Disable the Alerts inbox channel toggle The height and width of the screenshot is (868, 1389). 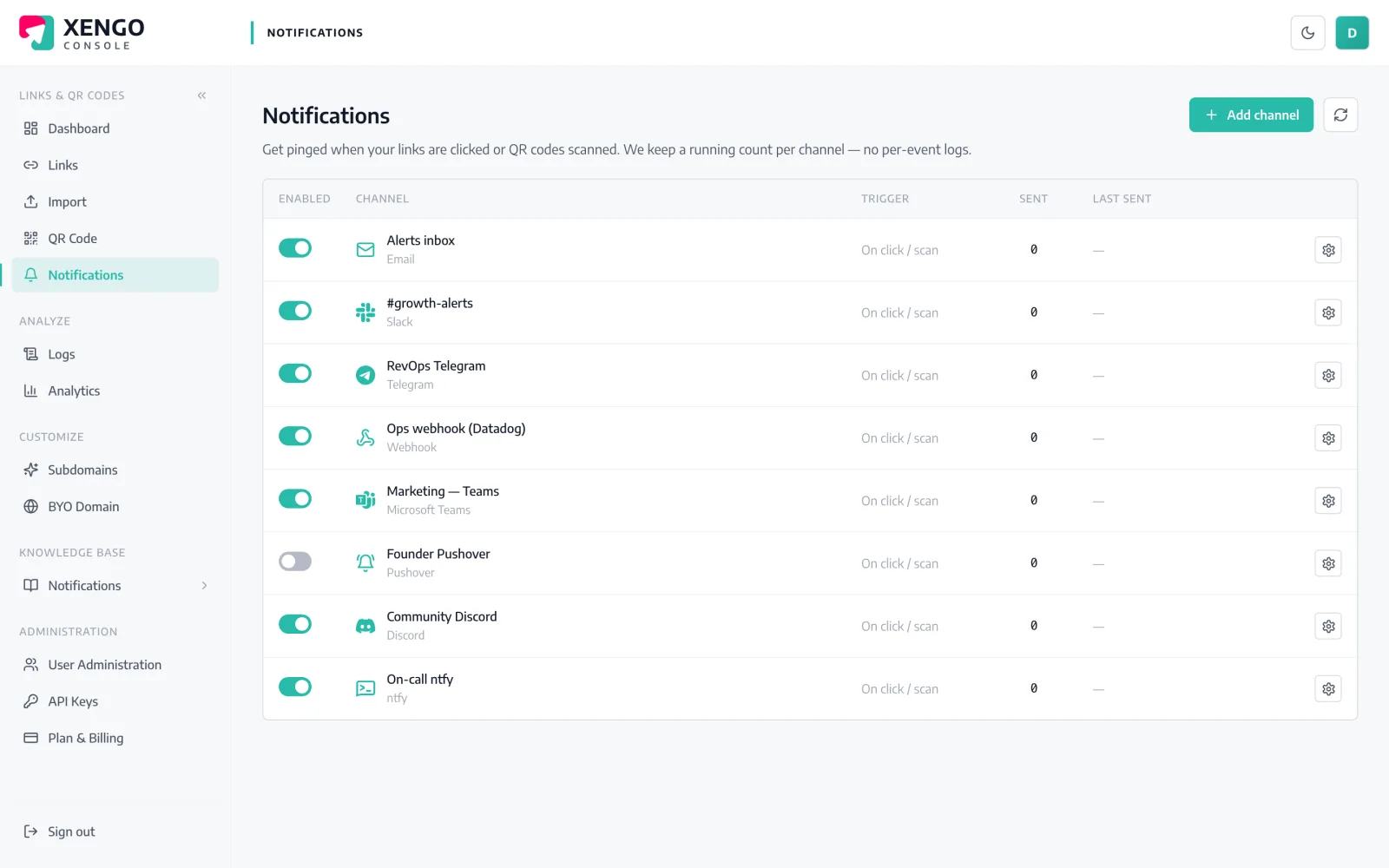(x=295, y=248)
